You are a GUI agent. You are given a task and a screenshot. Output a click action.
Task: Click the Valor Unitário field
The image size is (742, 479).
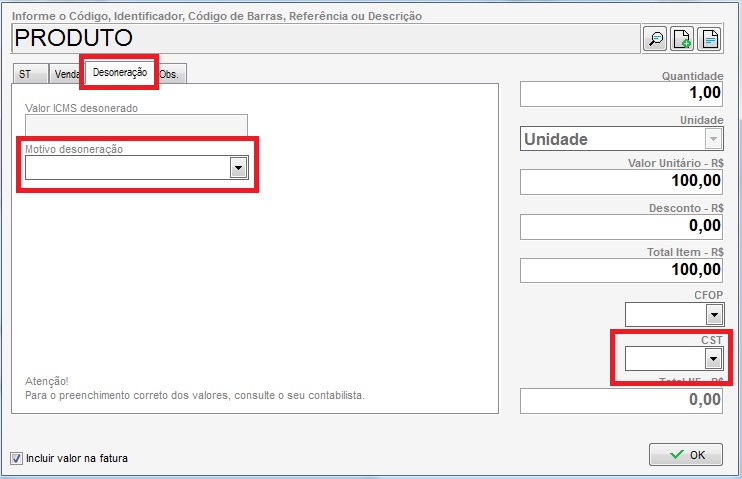(x=621, y=181)
